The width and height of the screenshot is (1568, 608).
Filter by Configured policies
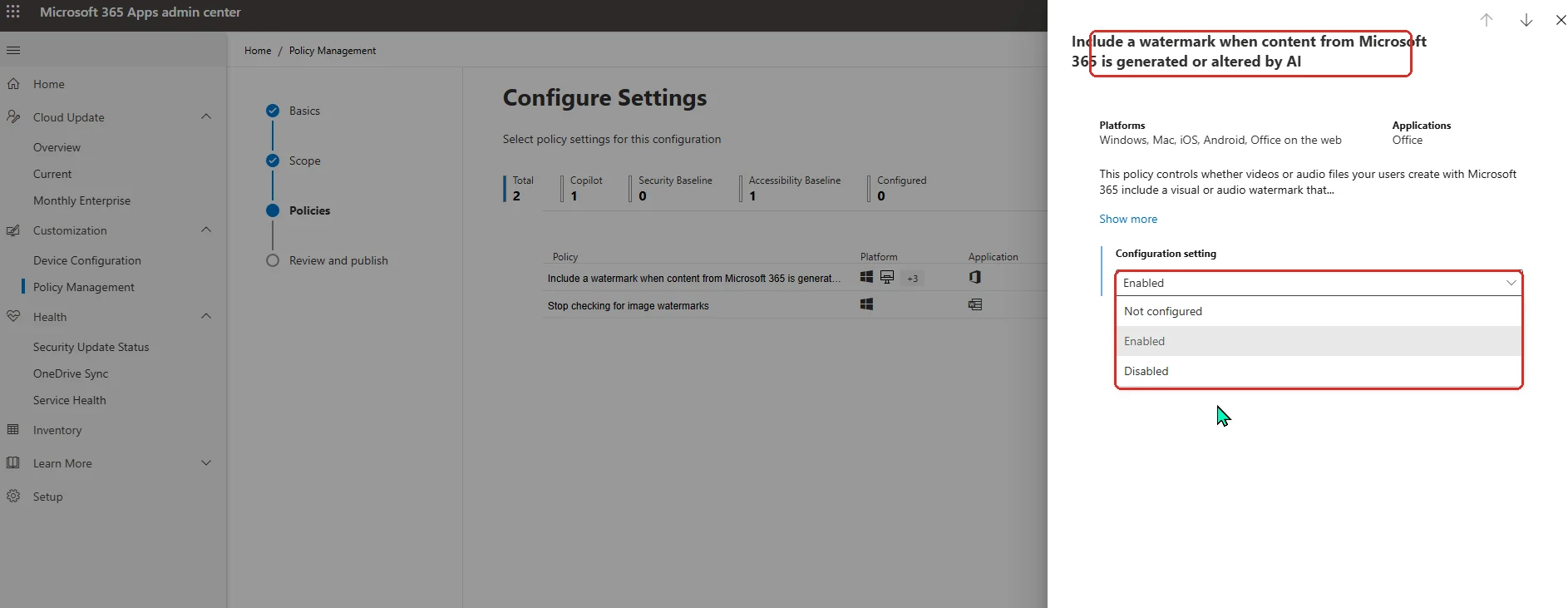coord(898,188)
